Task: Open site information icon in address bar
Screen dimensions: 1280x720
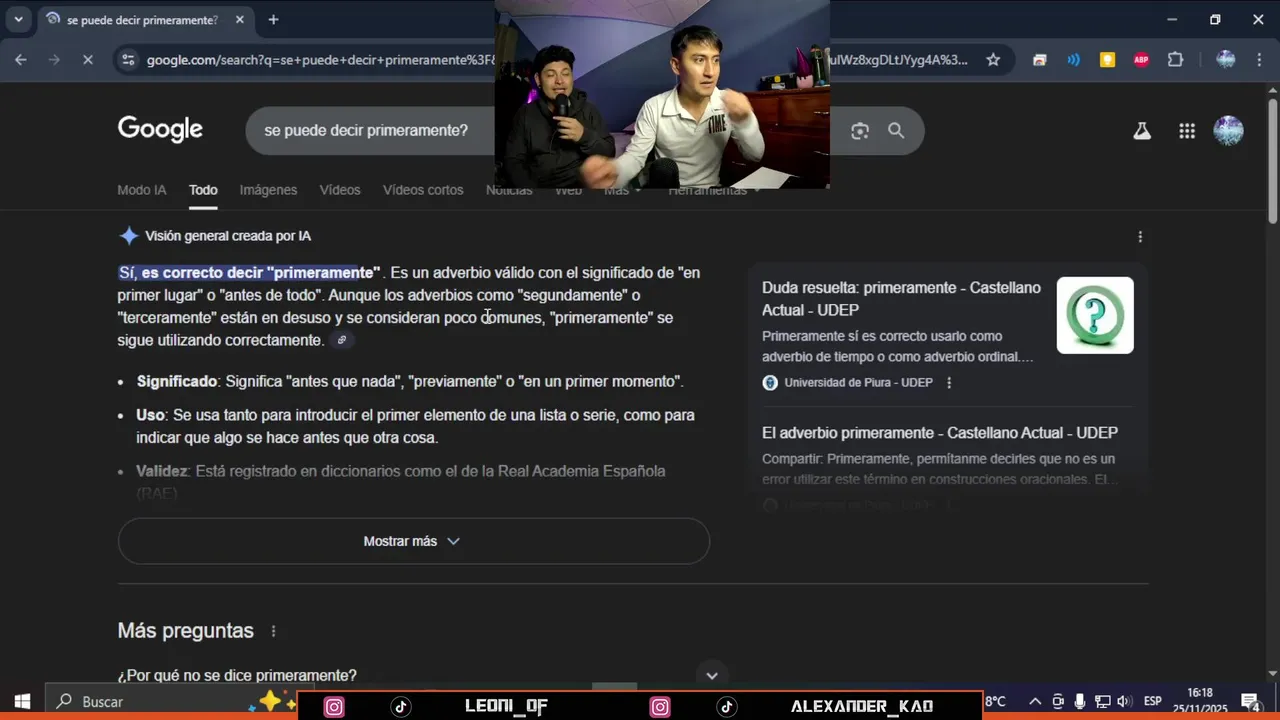Action: point(127,60)
